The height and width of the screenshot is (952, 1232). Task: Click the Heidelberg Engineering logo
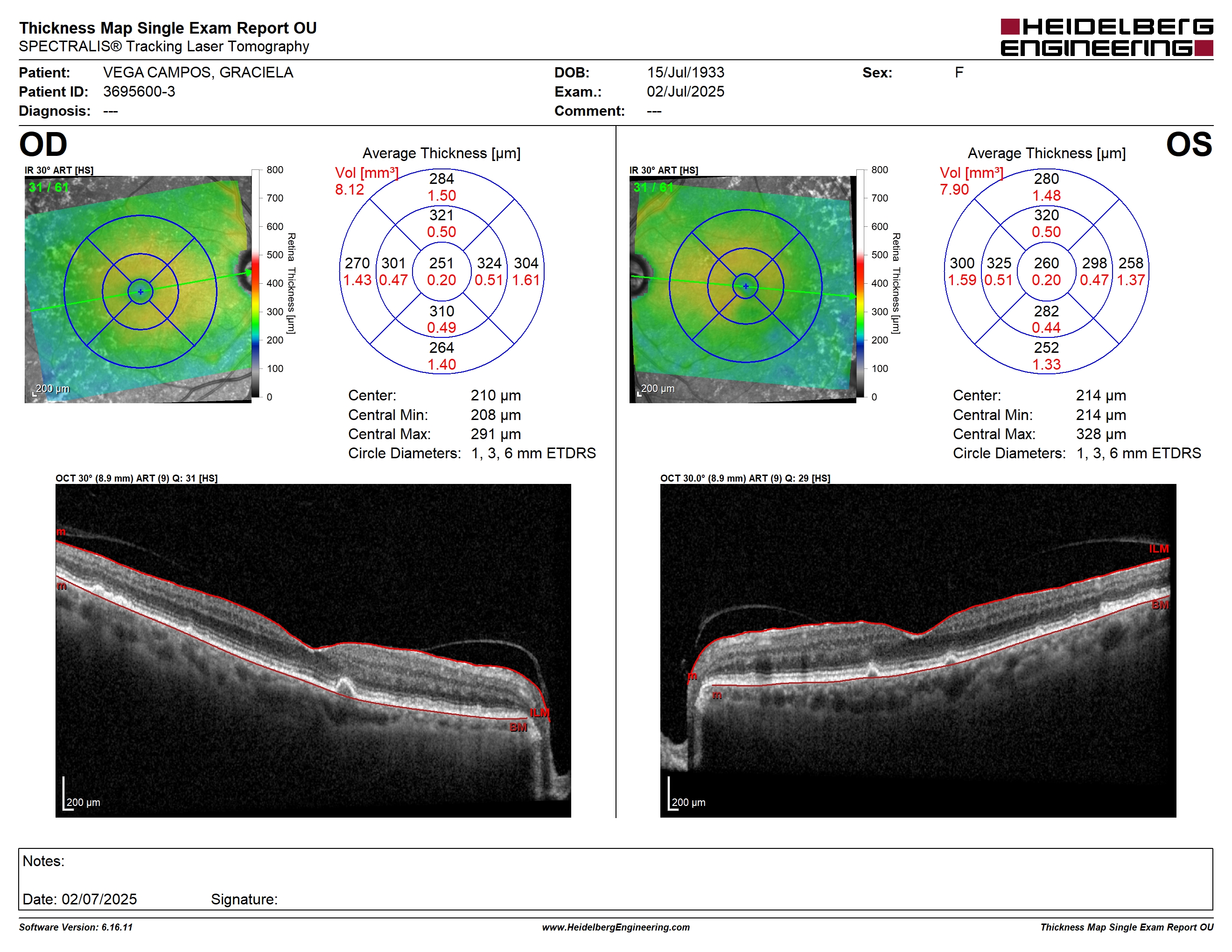tap(1106, 37)
